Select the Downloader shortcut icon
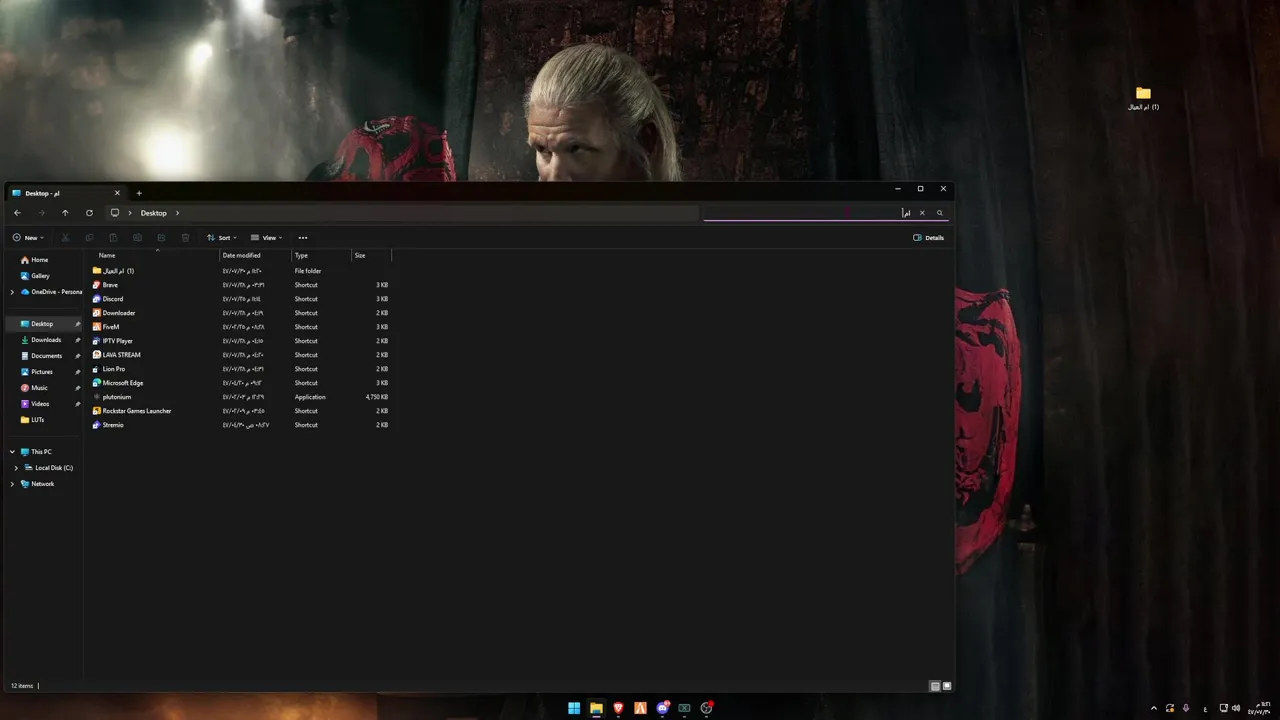This screenshot has height=720, width=1280. 97,313
